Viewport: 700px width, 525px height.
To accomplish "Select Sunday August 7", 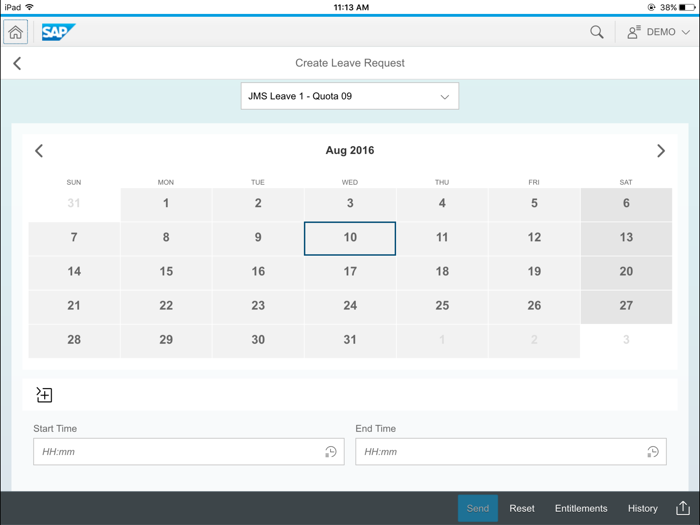I will 74,238.
